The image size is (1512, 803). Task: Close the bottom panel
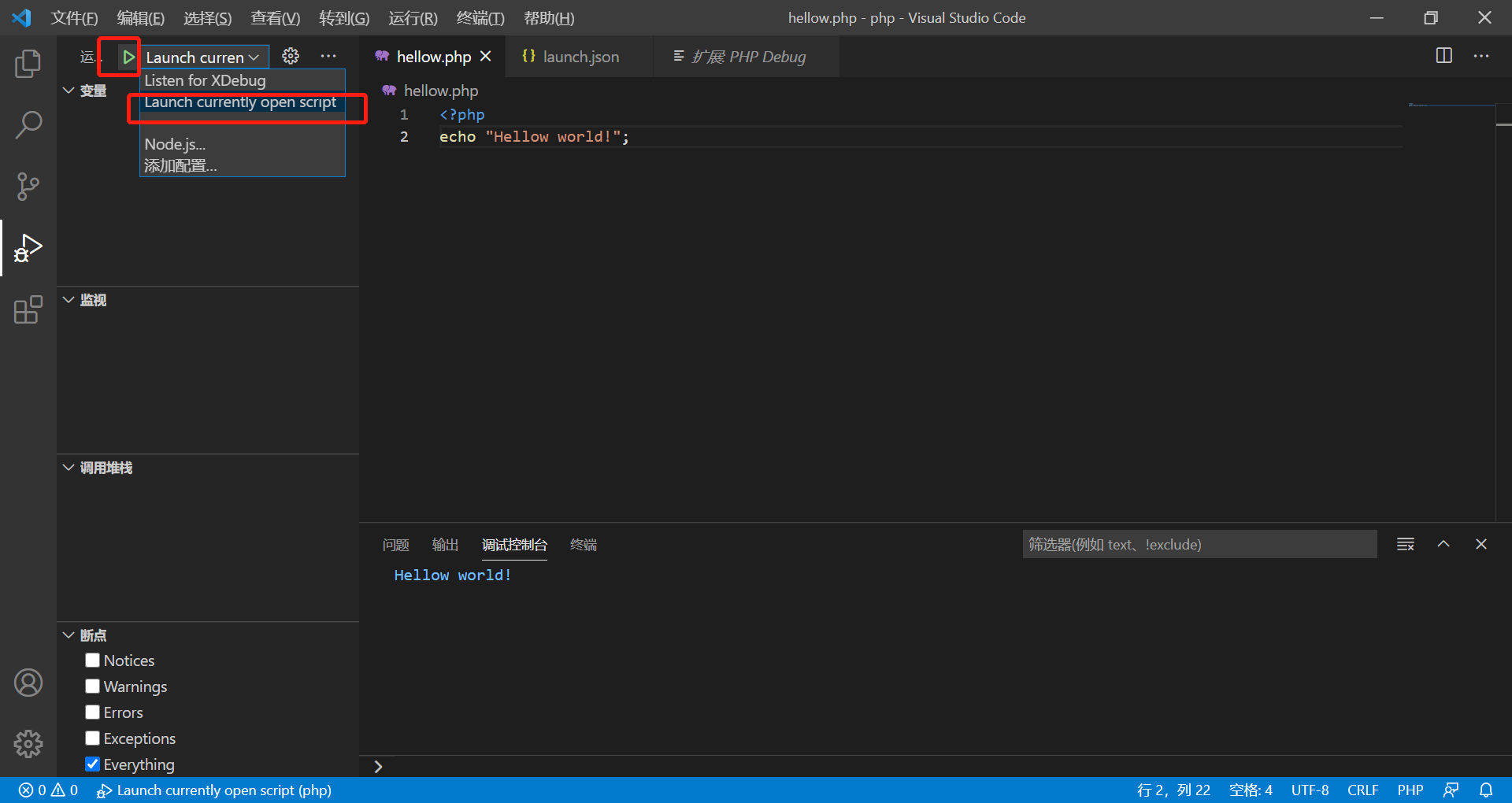1481,544
